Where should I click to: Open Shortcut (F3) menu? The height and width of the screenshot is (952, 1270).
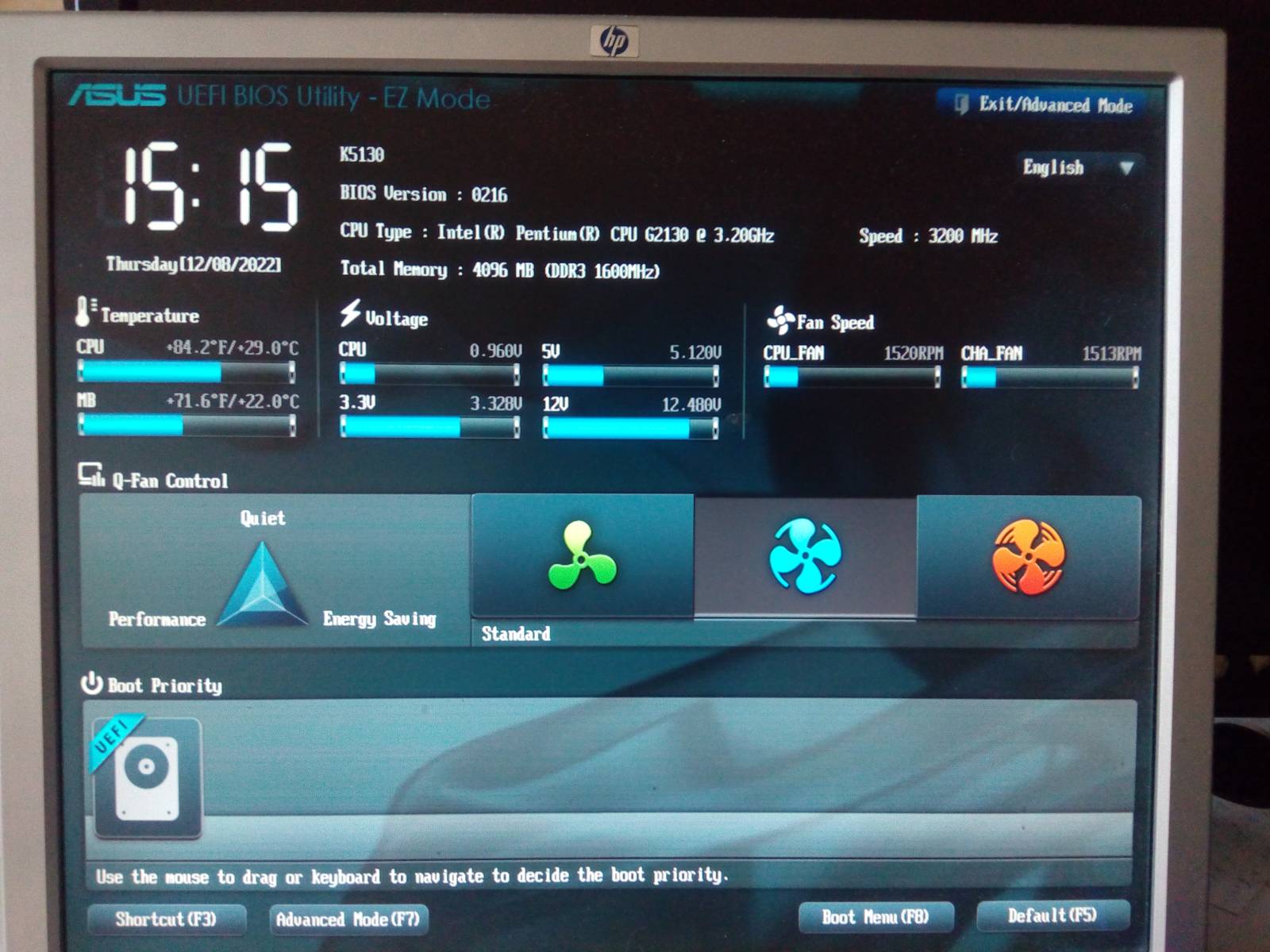[x=166, y=919]
